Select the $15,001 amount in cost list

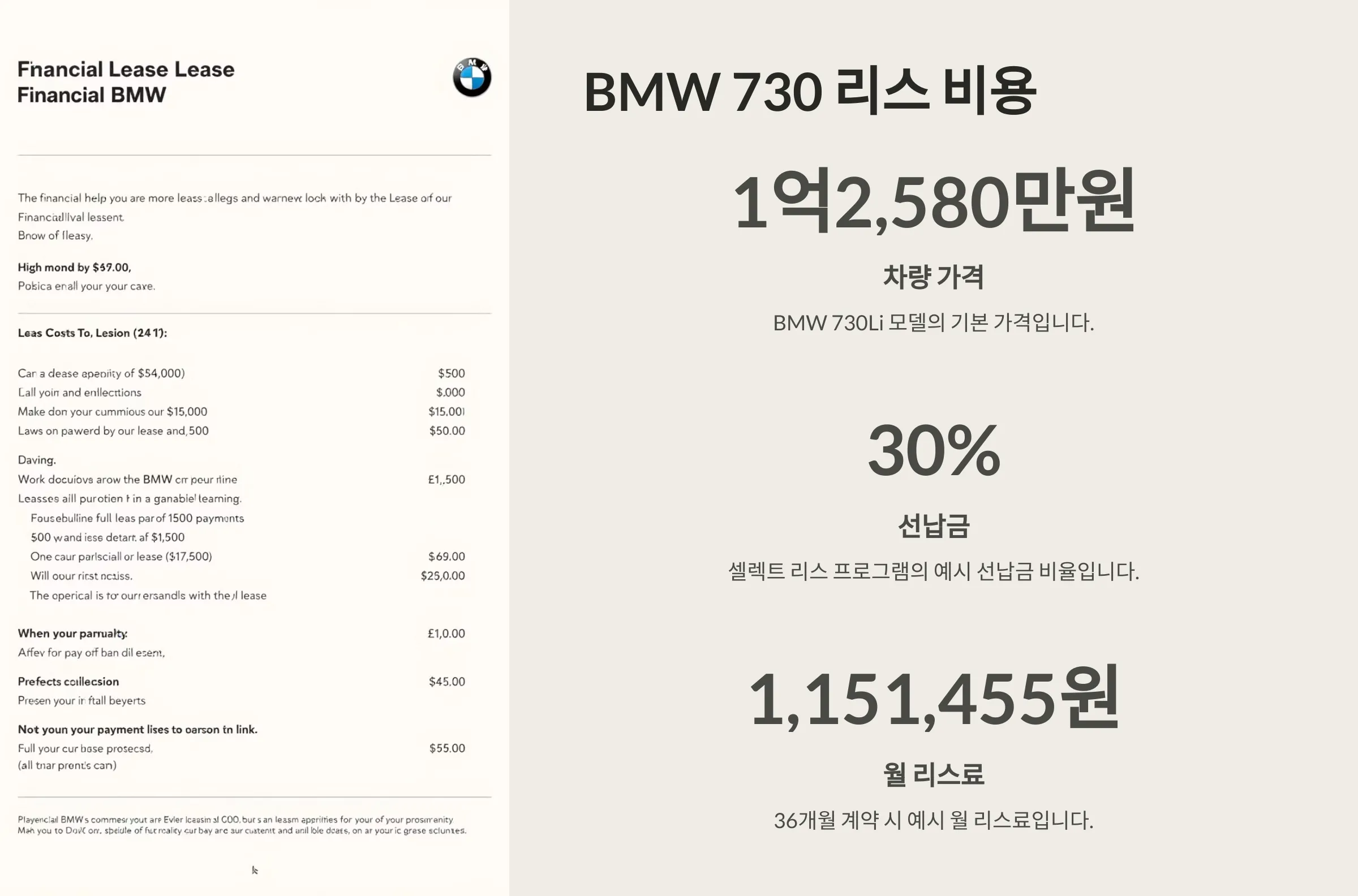pos(446,411)
